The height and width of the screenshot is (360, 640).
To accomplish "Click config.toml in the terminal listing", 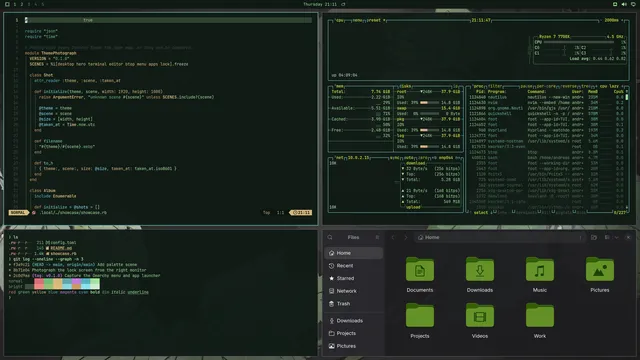I will 63,242.
